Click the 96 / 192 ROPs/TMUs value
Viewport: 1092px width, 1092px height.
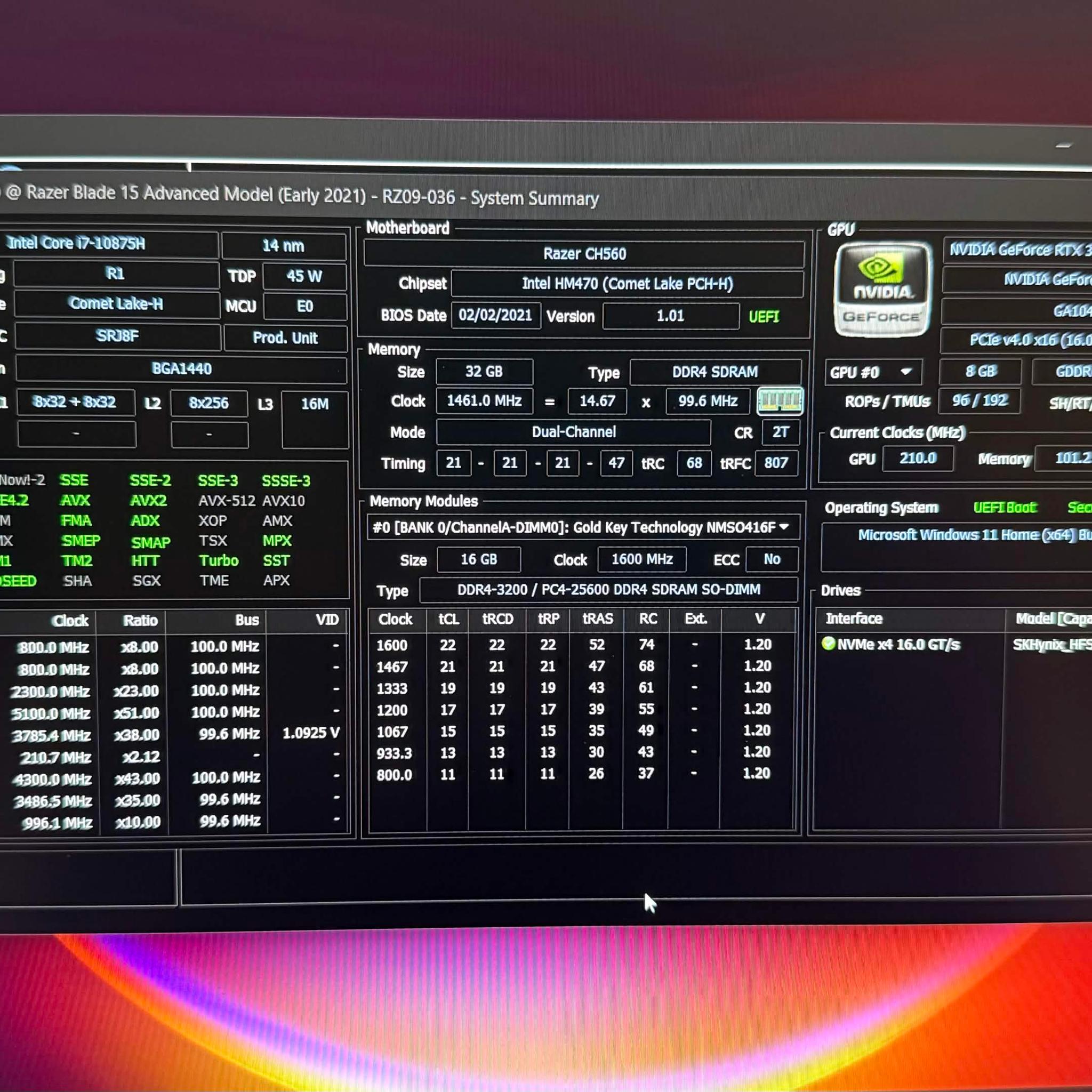[x=979, y=401]
